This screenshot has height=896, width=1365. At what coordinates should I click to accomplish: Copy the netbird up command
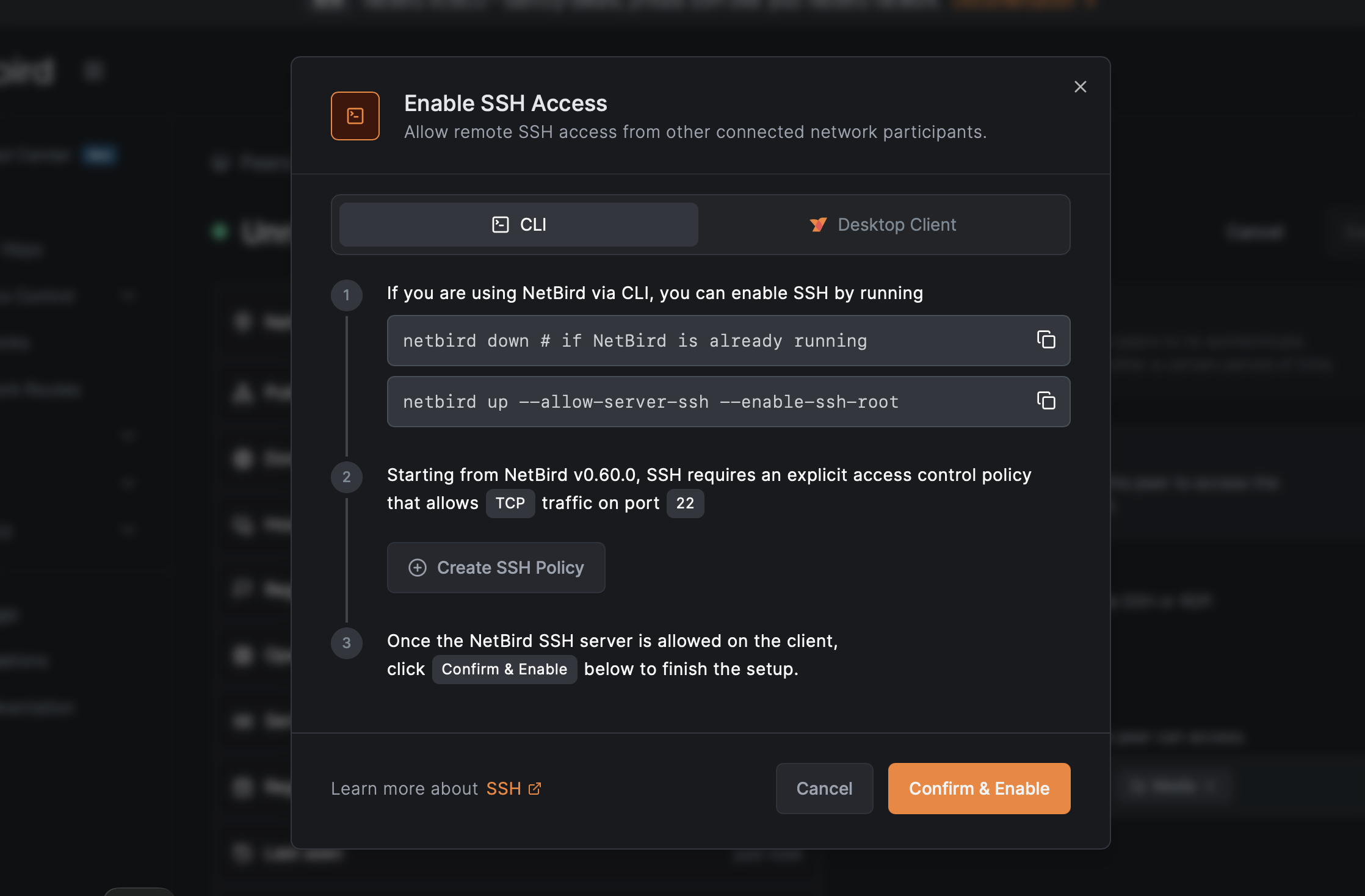1046,402
